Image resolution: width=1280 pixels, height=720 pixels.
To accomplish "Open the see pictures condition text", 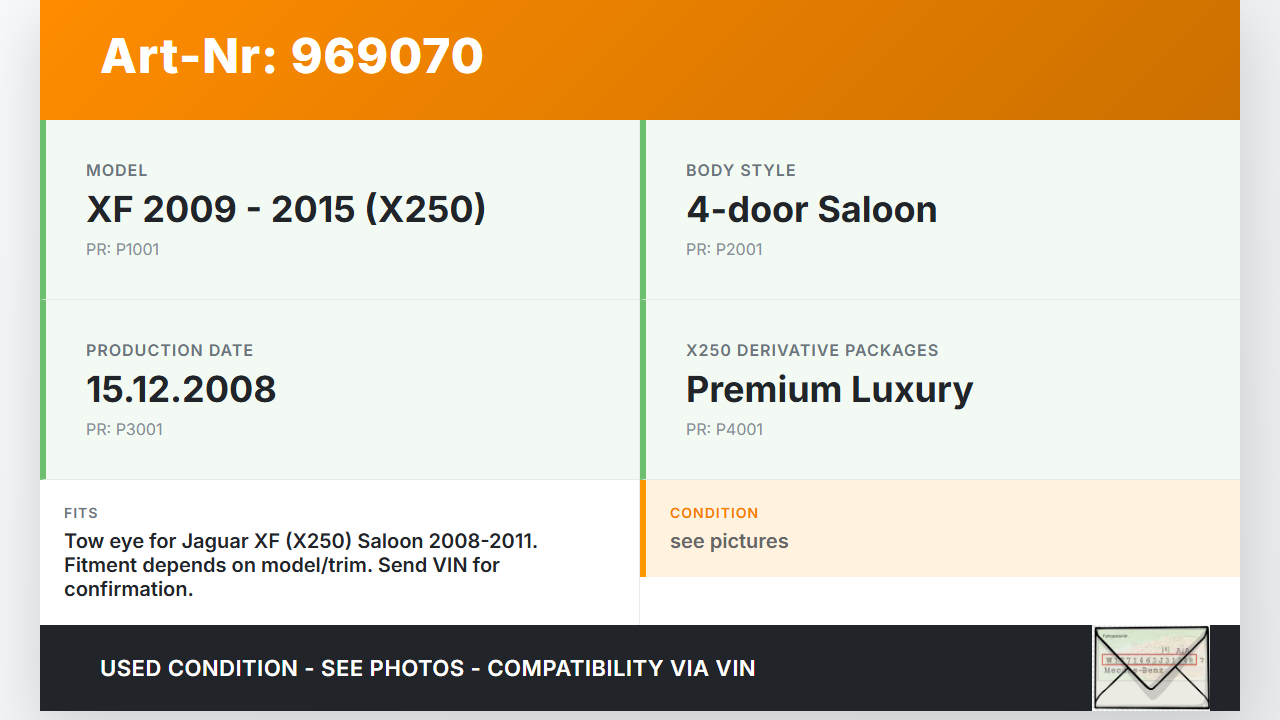I will [729, 541].
